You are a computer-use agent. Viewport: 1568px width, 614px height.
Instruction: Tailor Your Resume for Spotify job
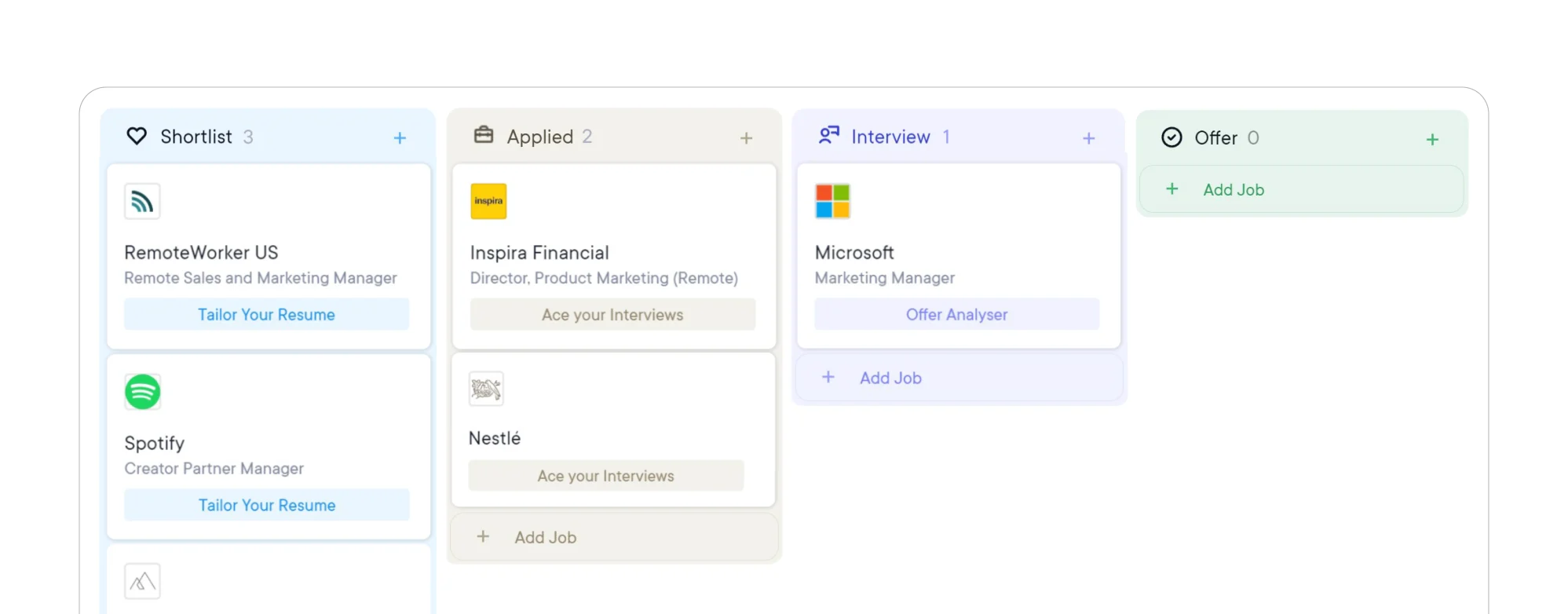click(266, 505)
